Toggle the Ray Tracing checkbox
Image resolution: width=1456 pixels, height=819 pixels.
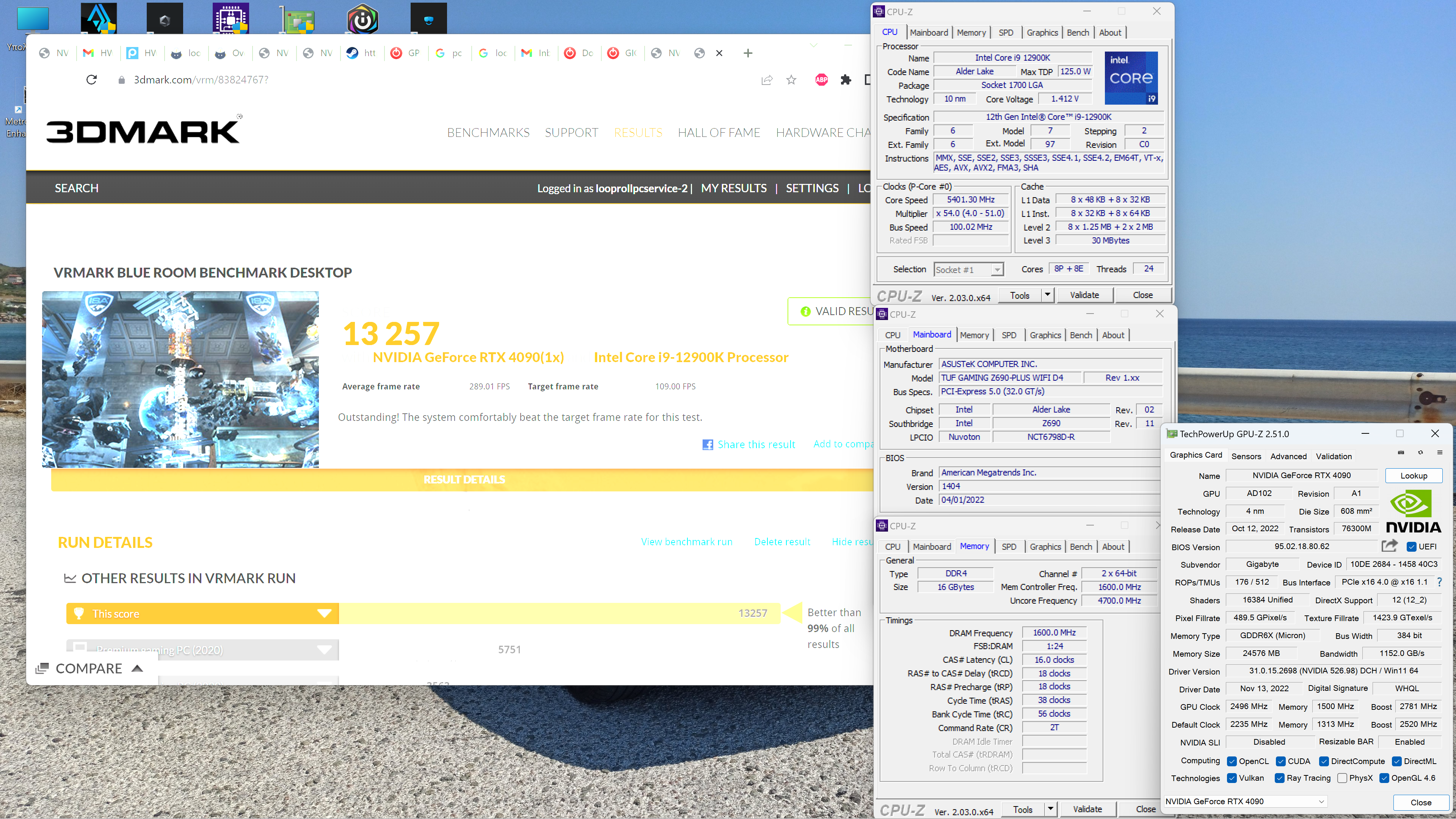[x=1280, y=778]
